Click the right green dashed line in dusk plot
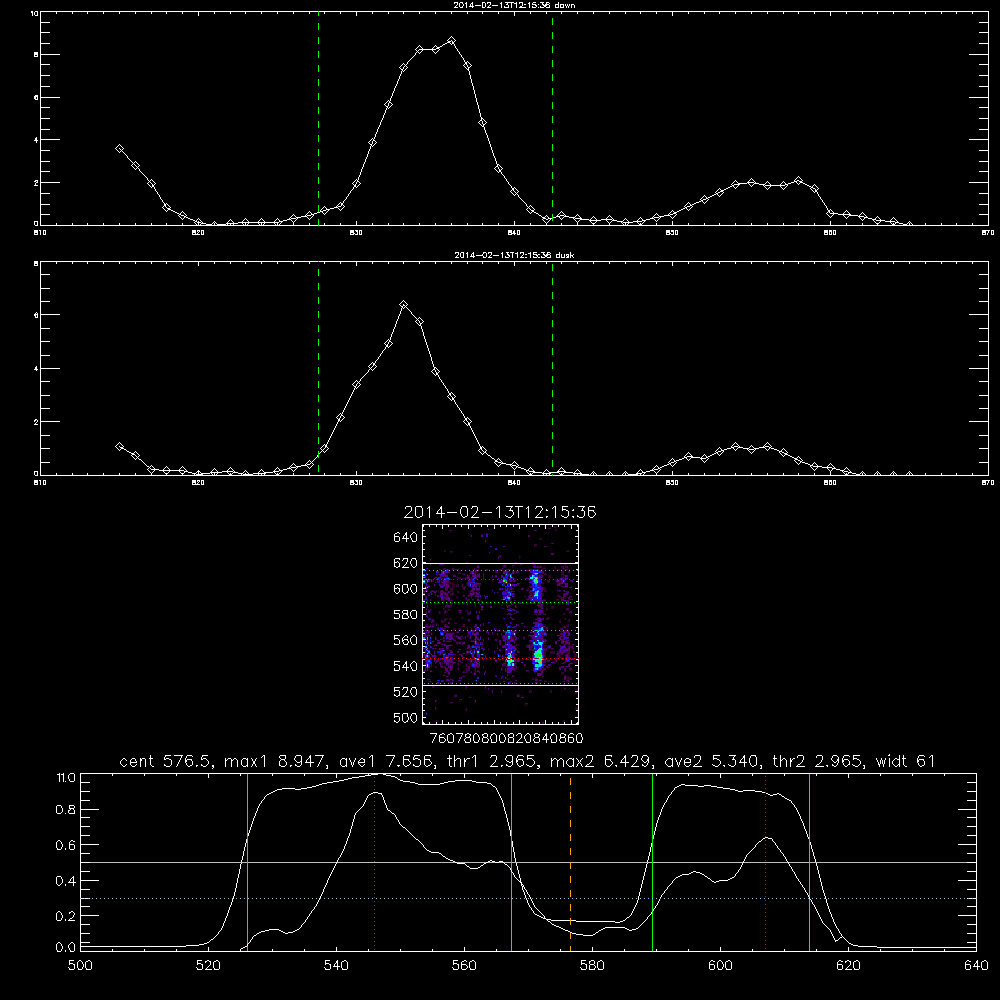This screenshot has width=1000, height=1000. point(552,368)
